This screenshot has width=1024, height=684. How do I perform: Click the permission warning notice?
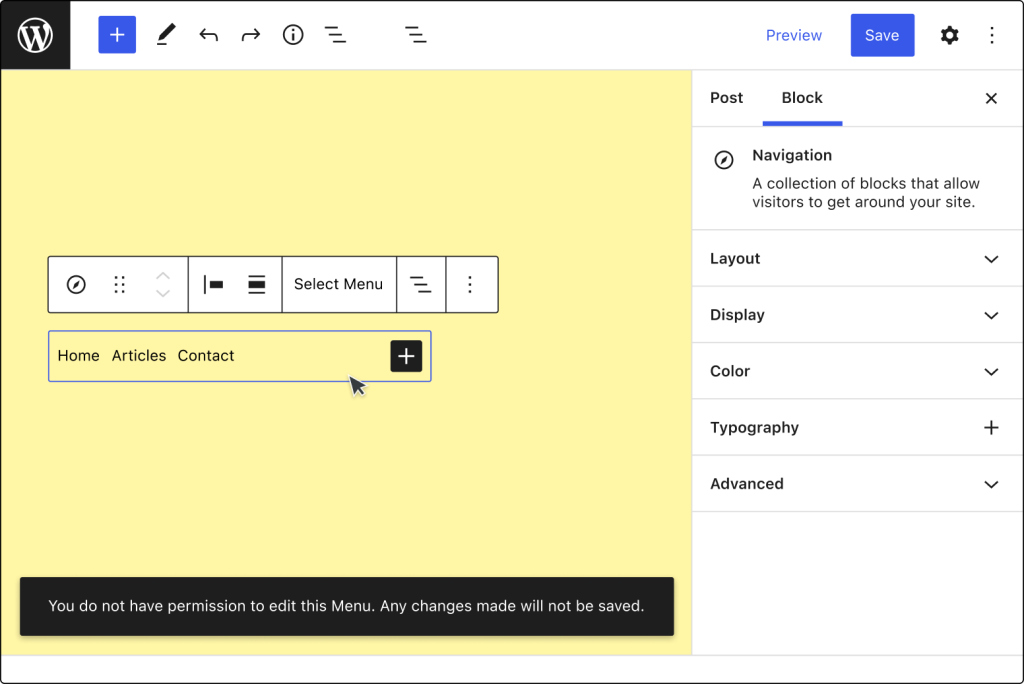pyautogui.click(x=347, y=606)
